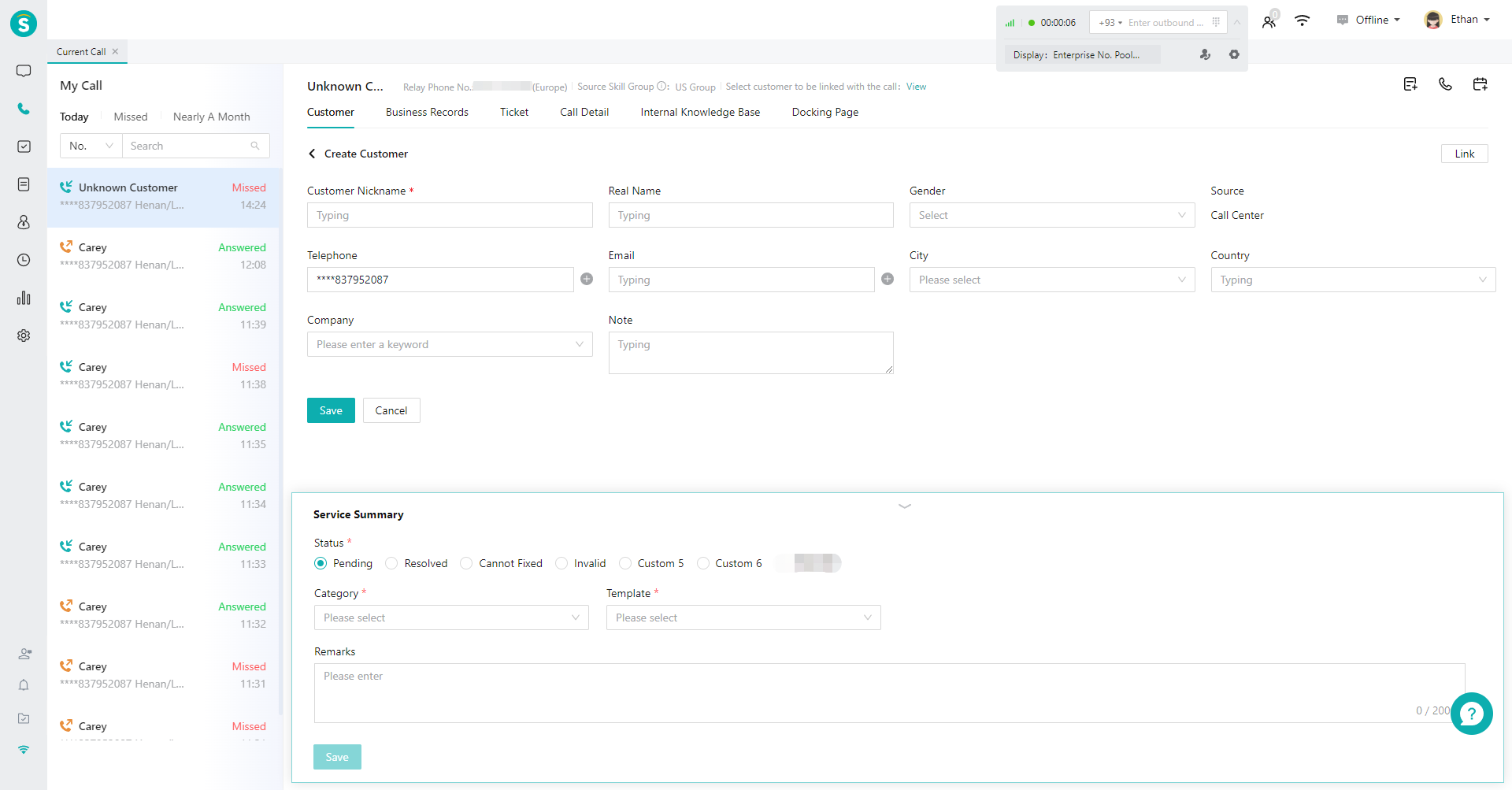Add another telephone number plus icon

[587, 279]
